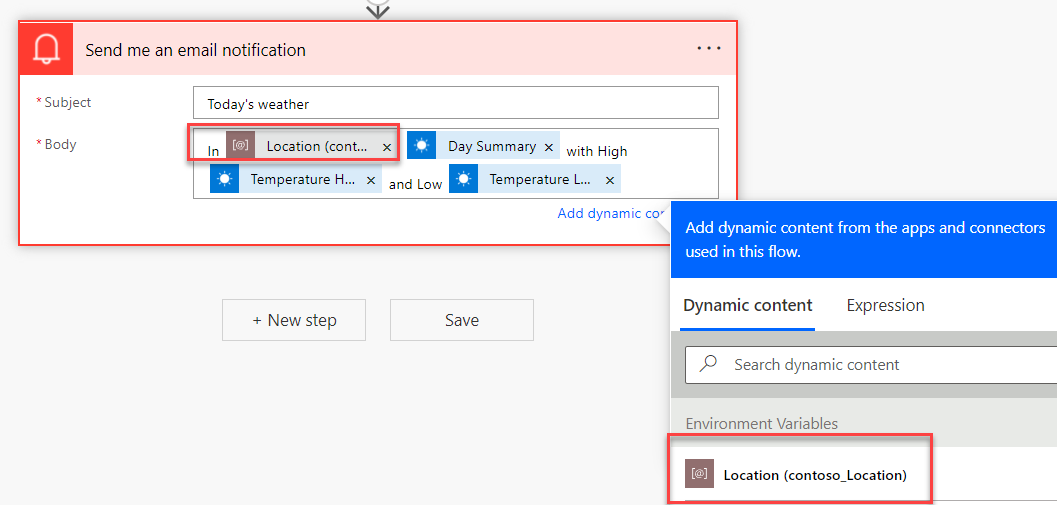Viewport: 1057px width, 505px height.
Task: Click the Location (cont... token label
Action: [x=318, y=146]
